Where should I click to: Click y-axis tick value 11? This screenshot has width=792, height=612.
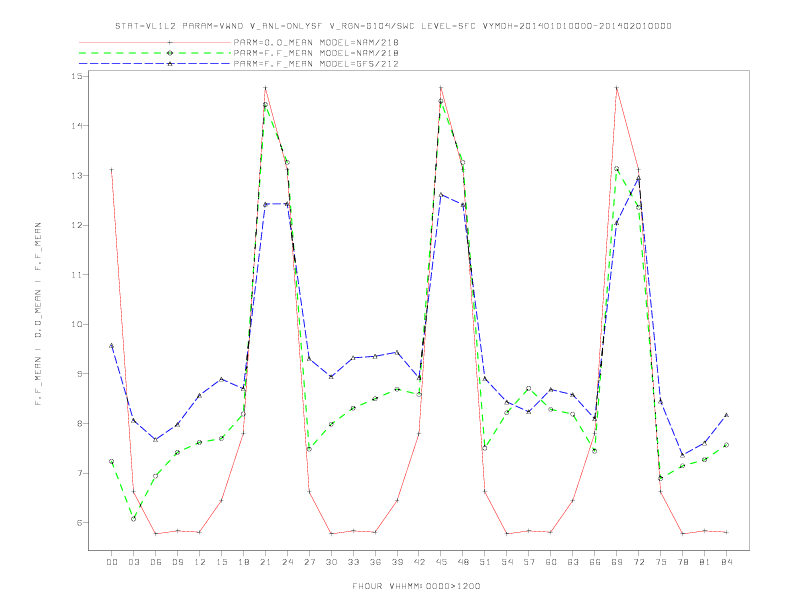(76, 275)
